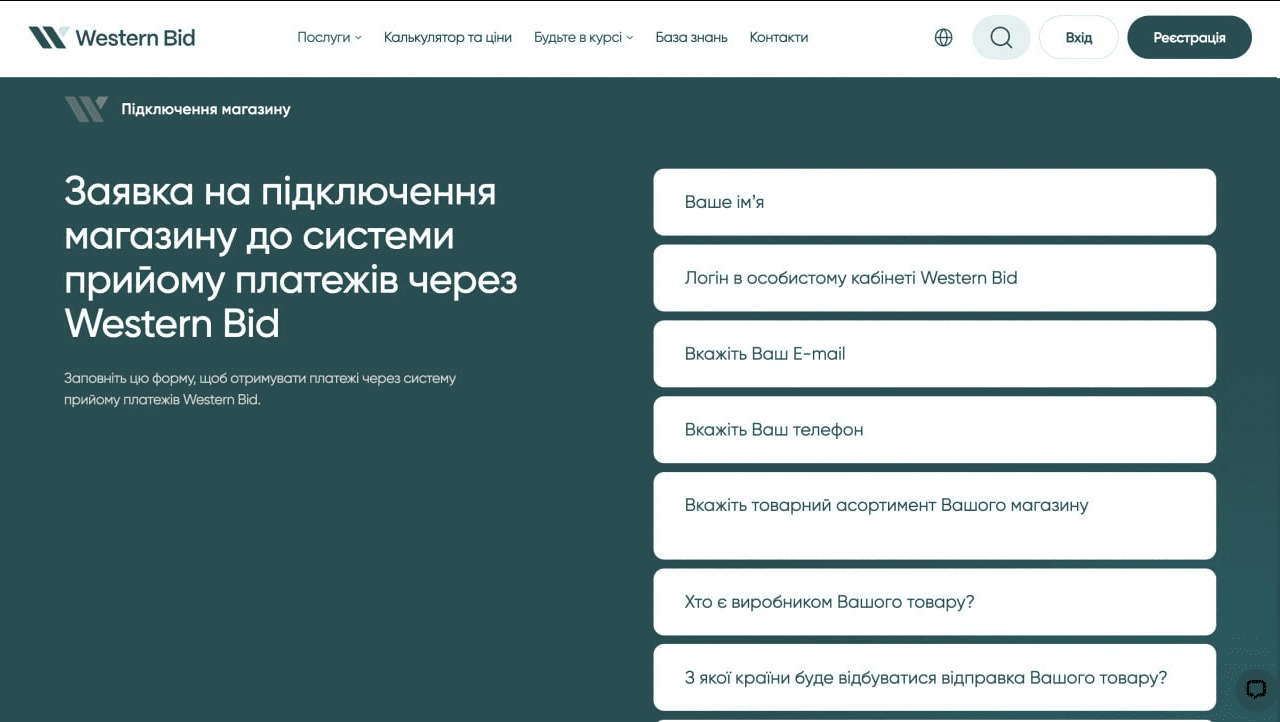Click the 'Вкажіть Ваш E-mail' field
This screenshot has height=722, width=1280.
click(x=934, y=354)
